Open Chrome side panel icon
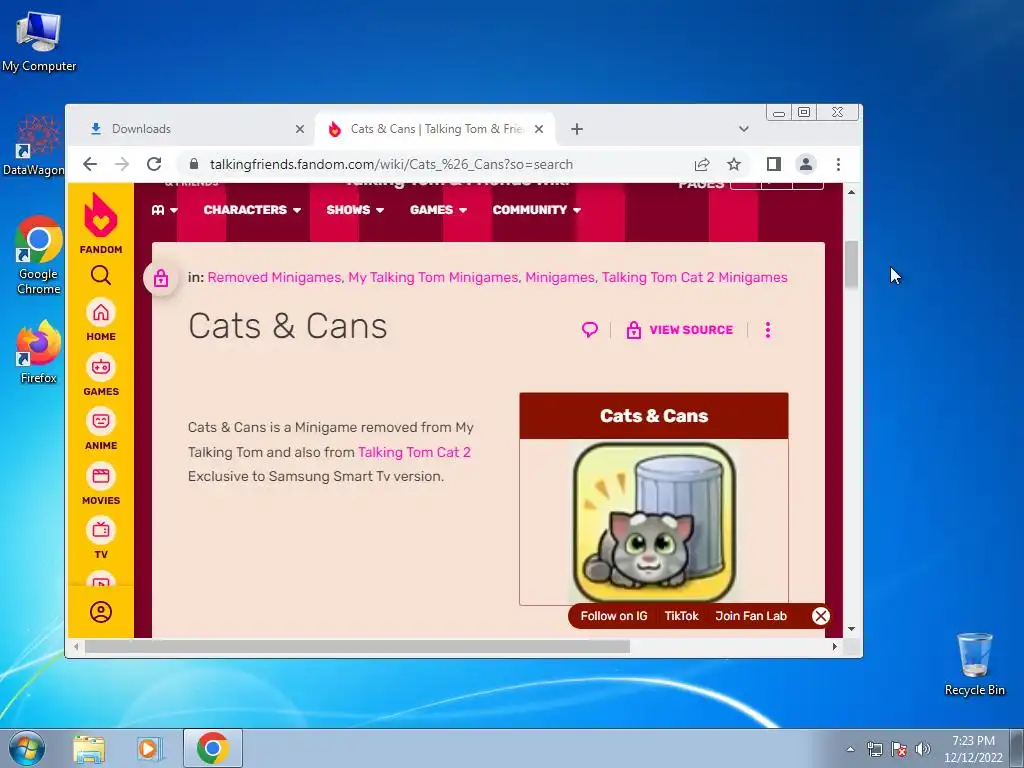 coord(774,164)
